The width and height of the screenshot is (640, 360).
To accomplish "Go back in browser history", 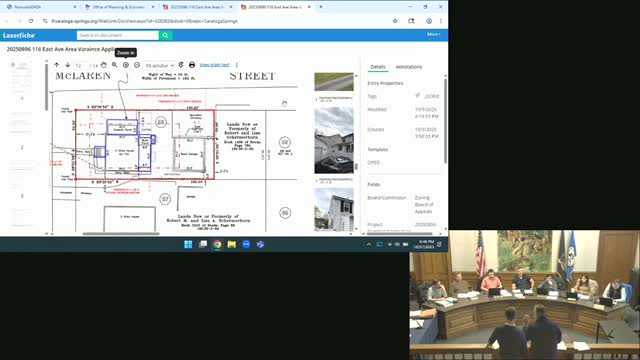I will [7, 21].
